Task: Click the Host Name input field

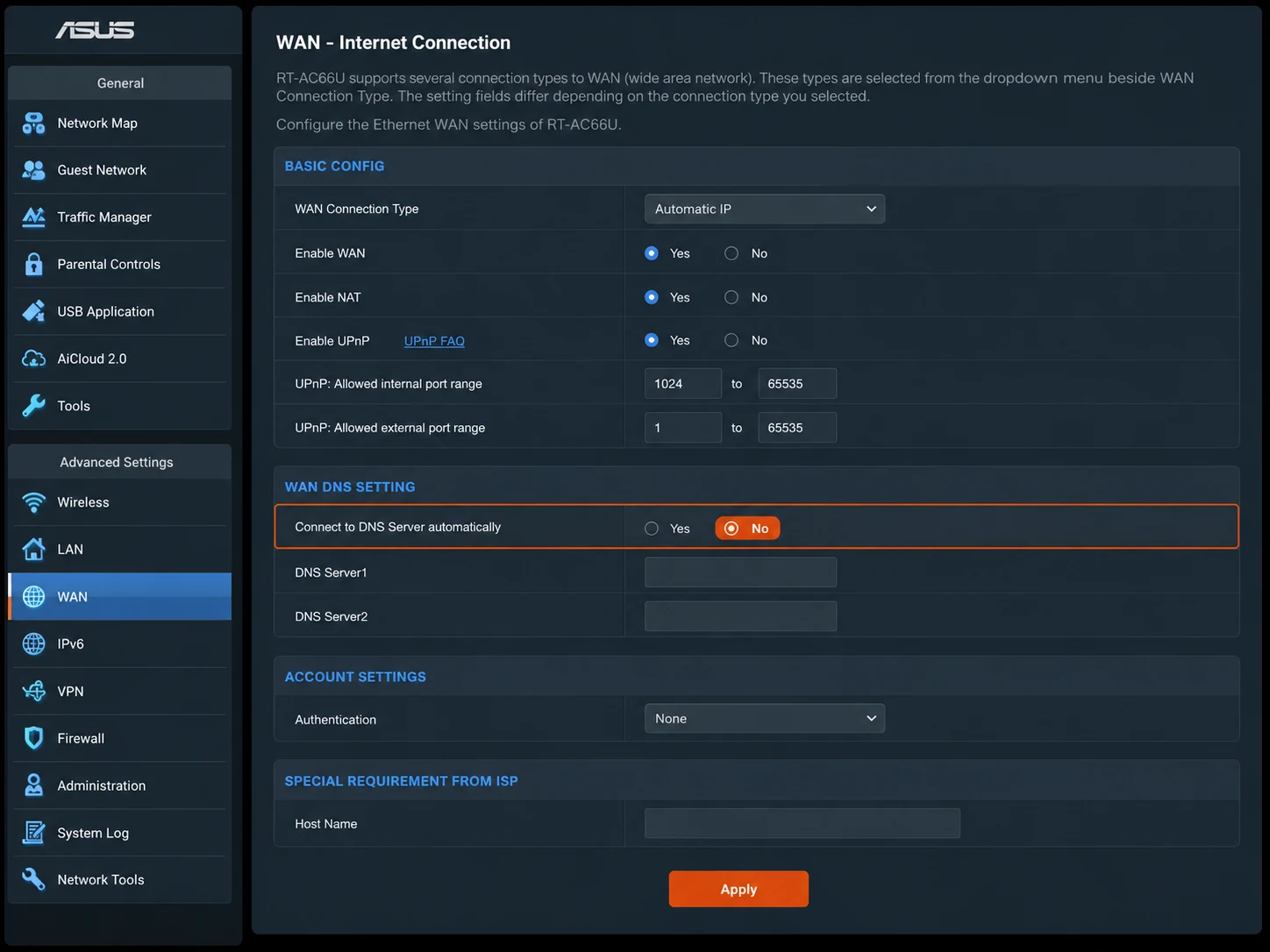Action: pos(803,824)
